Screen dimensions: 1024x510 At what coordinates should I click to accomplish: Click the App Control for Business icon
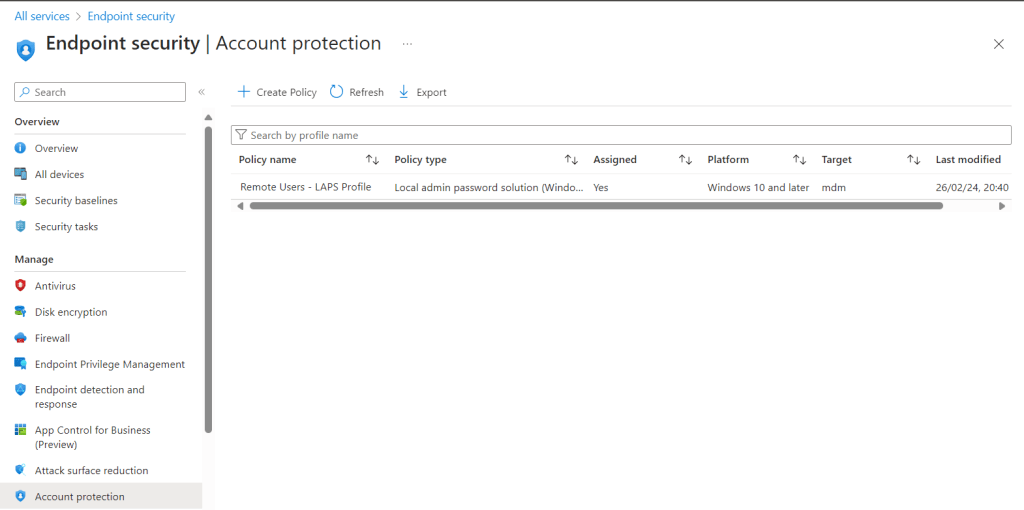(x=20, y=430)
